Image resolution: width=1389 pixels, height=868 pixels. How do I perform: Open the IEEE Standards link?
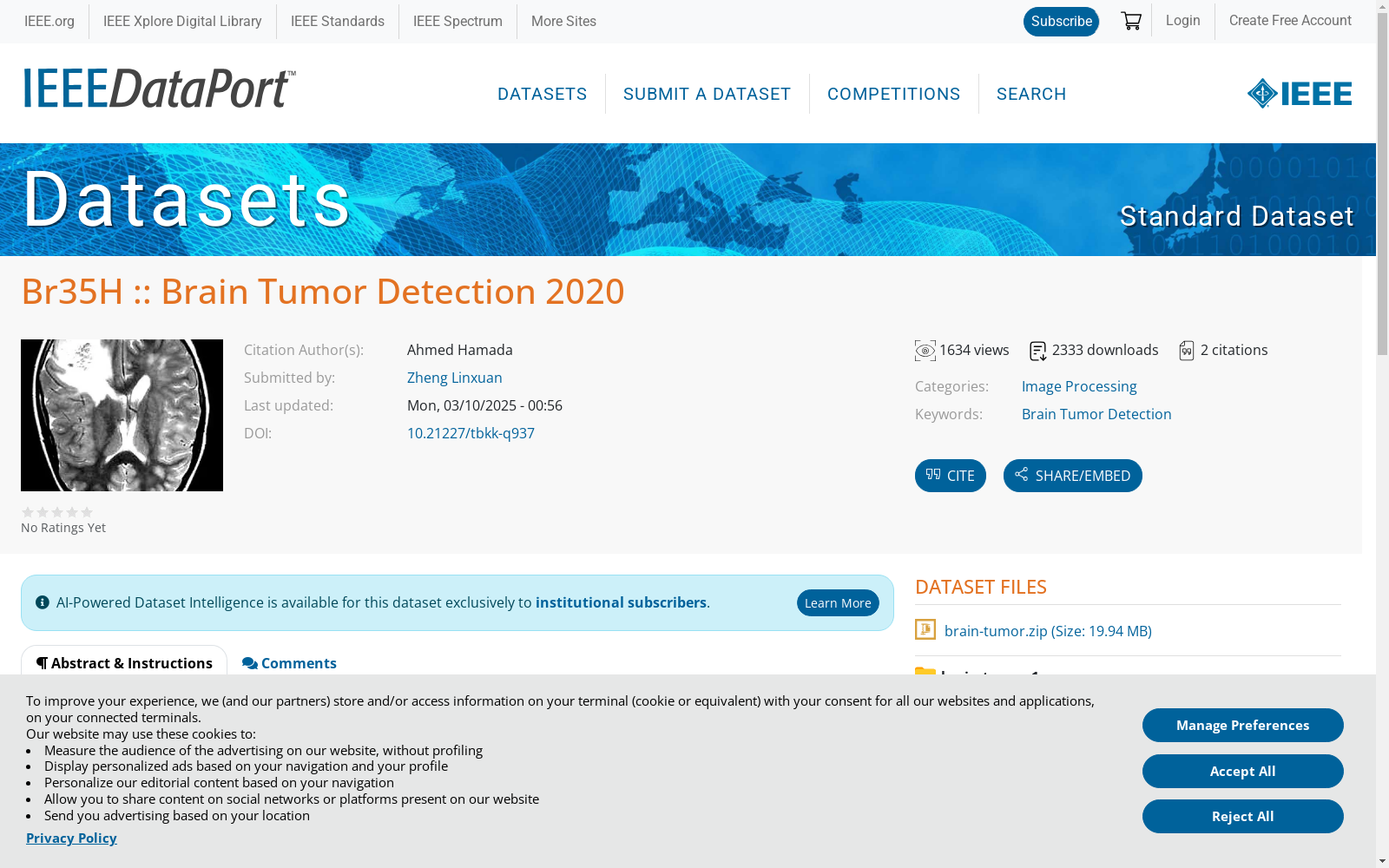[x=338, y=22]
